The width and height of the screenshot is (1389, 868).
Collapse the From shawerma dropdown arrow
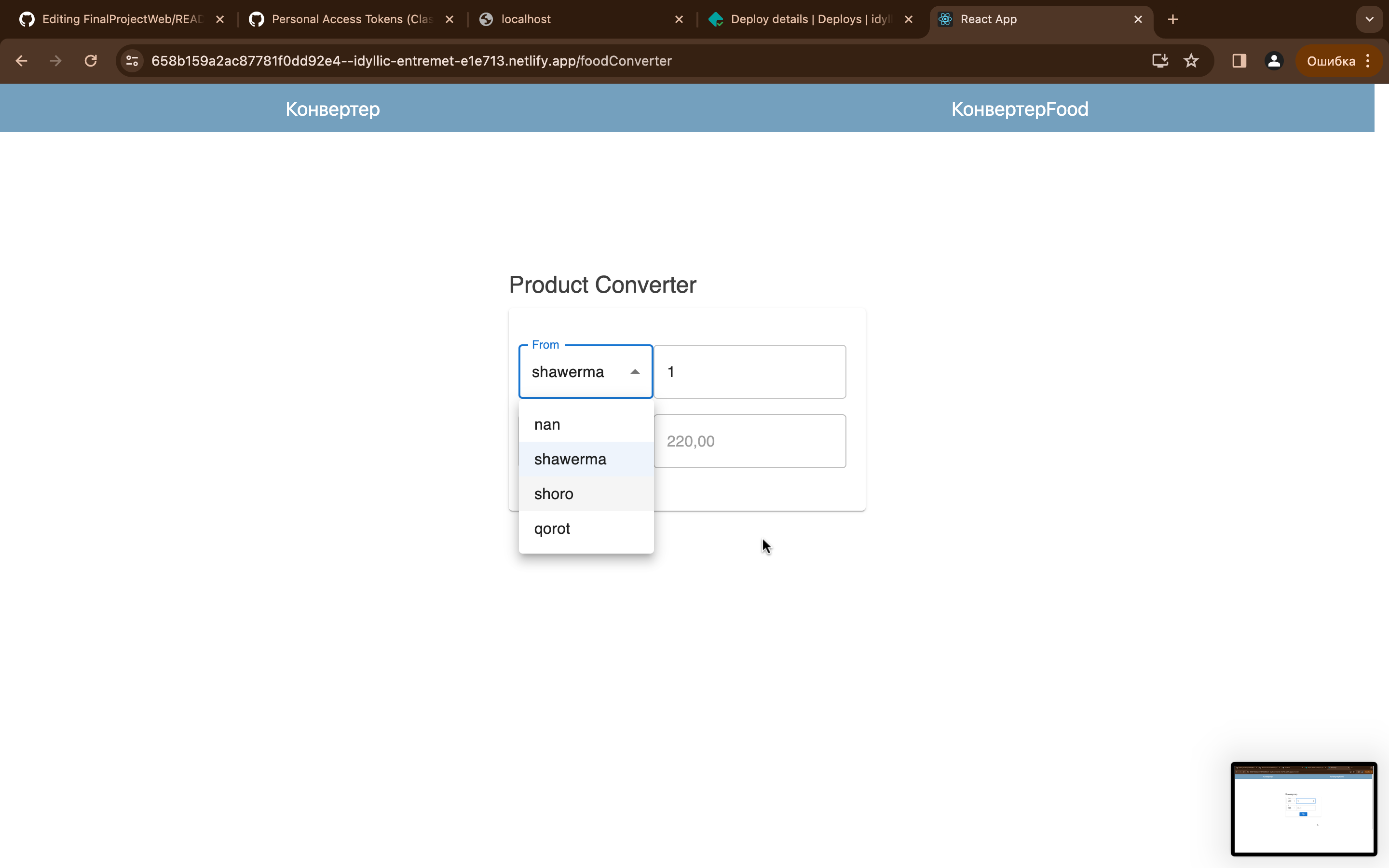(x=635, y=372)
